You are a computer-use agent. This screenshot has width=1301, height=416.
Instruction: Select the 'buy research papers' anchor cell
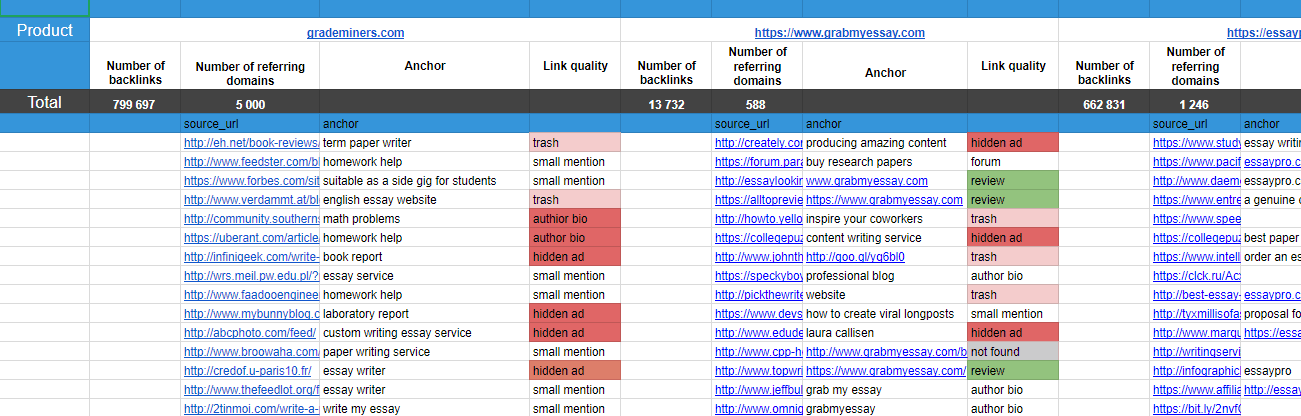tap(885, 162)
